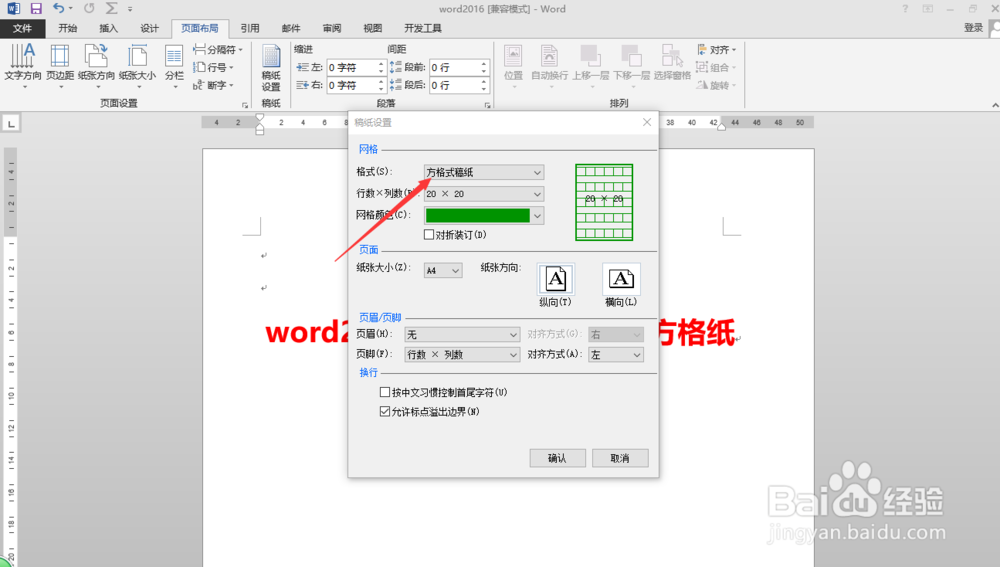Viewport: 1000px width, 567px height.
Task: Open the 行号 line numbers menu
Action: 214,67
